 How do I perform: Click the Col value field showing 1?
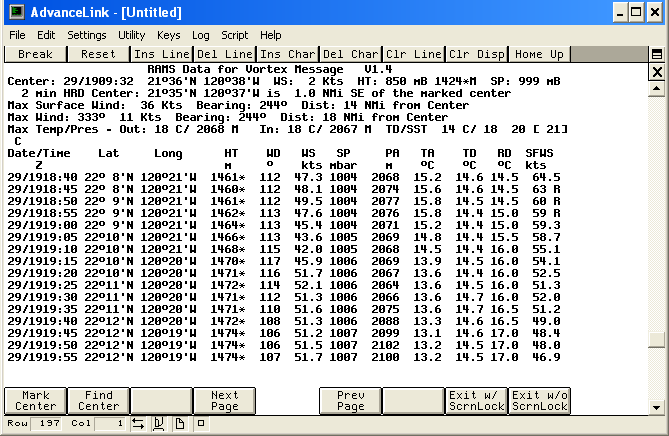(110, 423)
